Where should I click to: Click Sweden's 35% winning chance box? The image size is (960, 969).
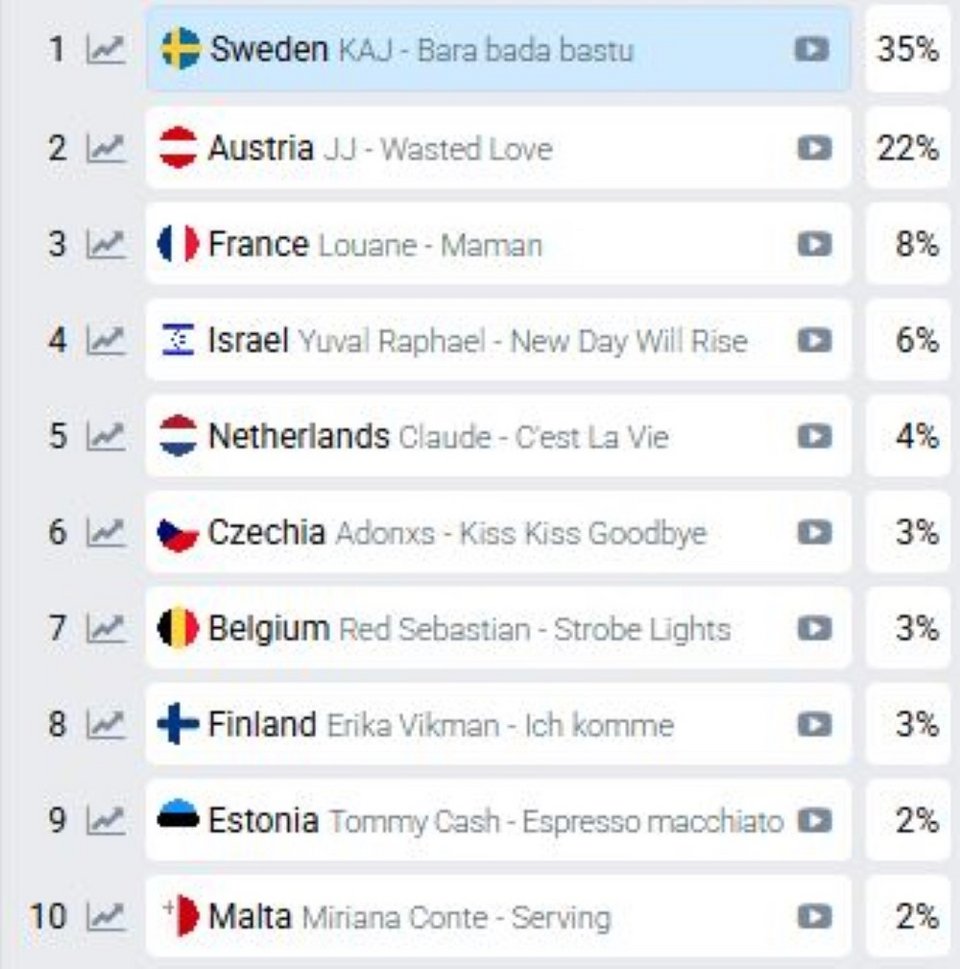click(907, 49)
